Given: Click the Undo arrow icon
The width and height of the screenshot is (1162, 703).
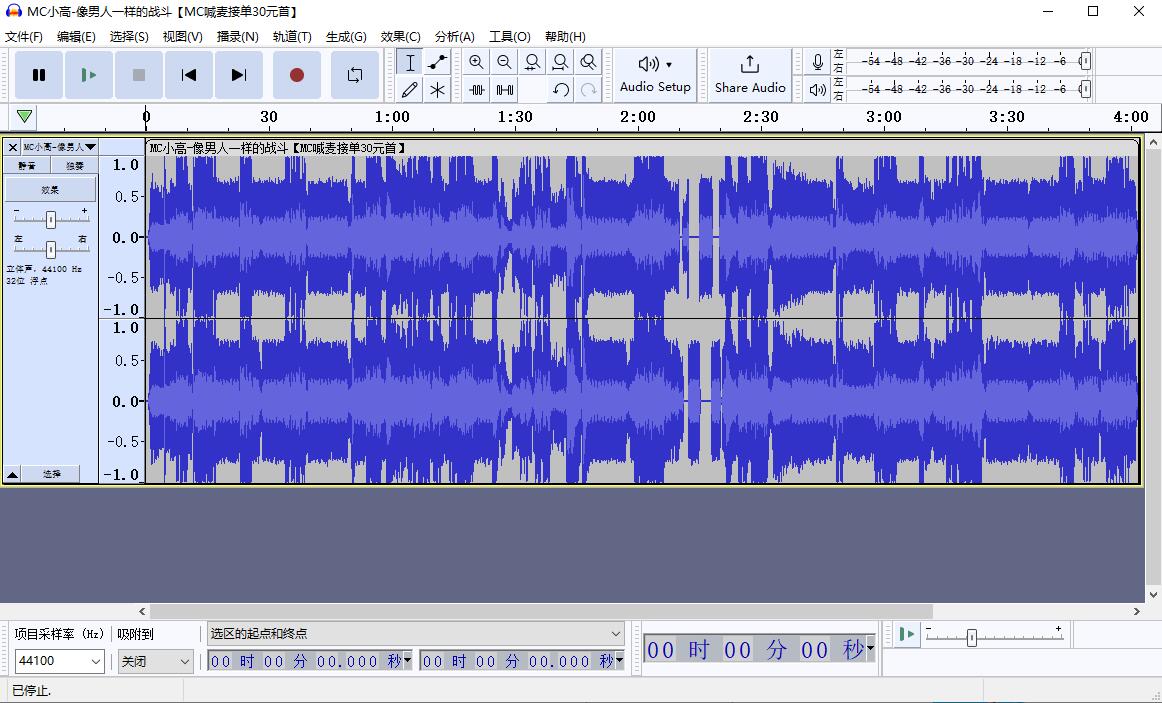Looking at the screenshot, I should (x=561, y=90).
